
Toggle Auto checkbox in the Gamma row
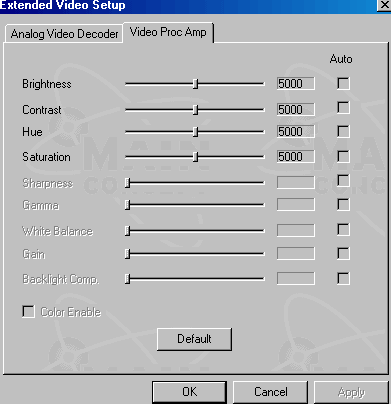pos(343,204)
